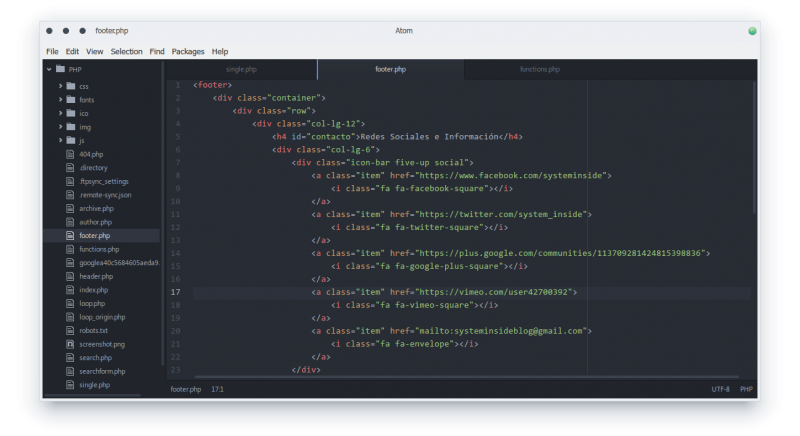
Task: Click the img folder icon
Action: (71, 127)
